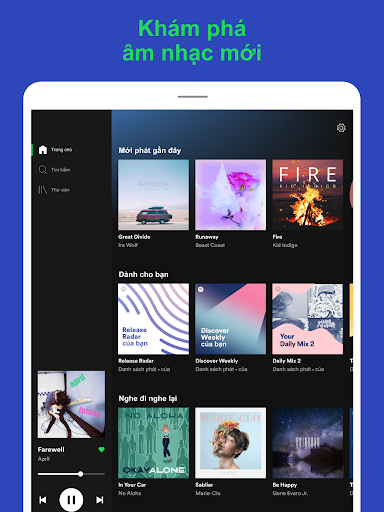Open the Discover Weekly playlist cover

tap(231, 319)
